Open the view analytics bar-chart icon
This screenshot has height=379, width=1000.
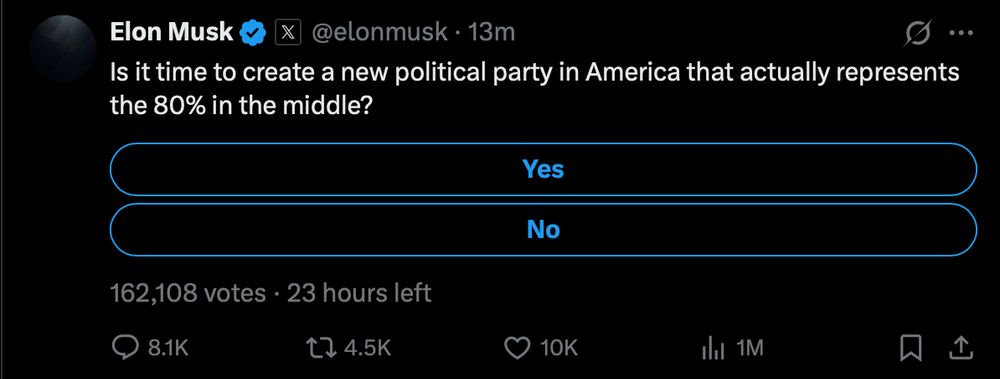712,348
